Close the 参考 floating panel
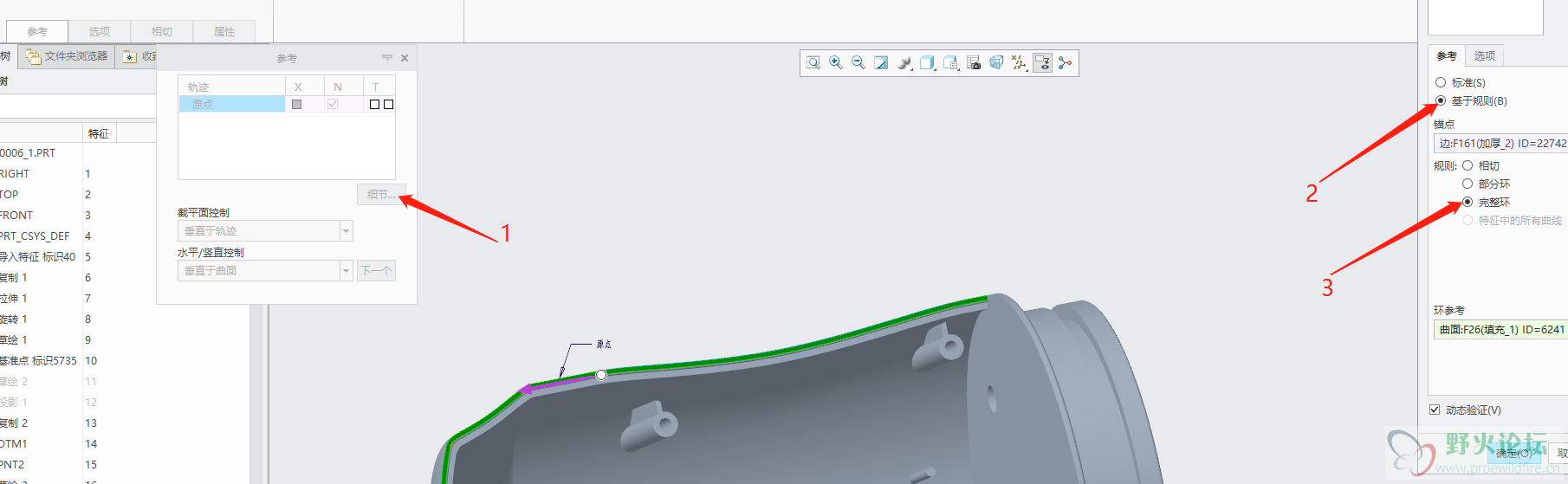1568x484 pixels. click(x=405, y=58)
